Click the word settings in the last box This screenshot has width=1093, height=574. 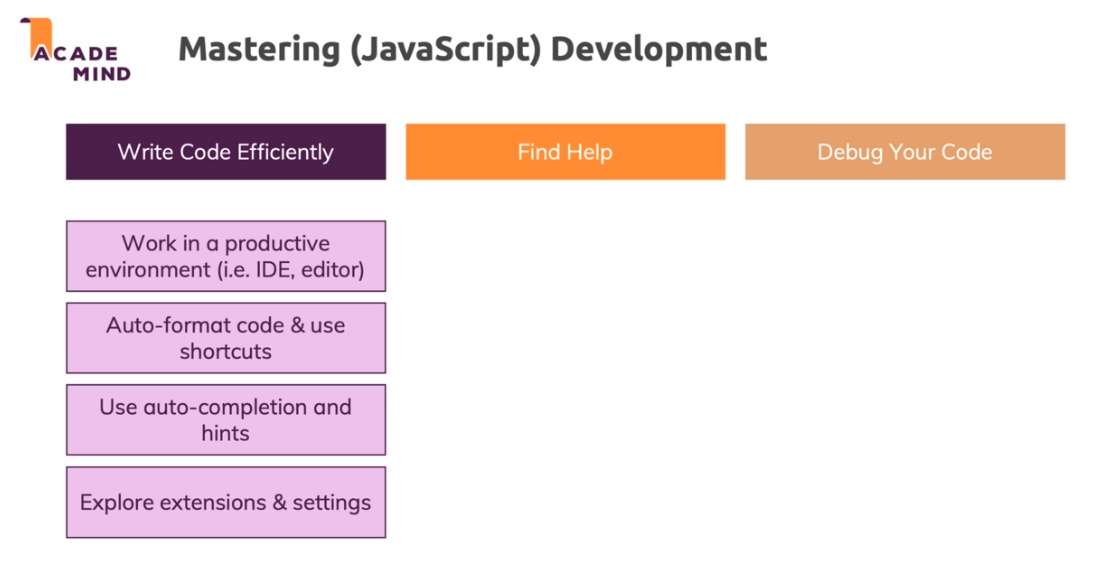[331, 502]
